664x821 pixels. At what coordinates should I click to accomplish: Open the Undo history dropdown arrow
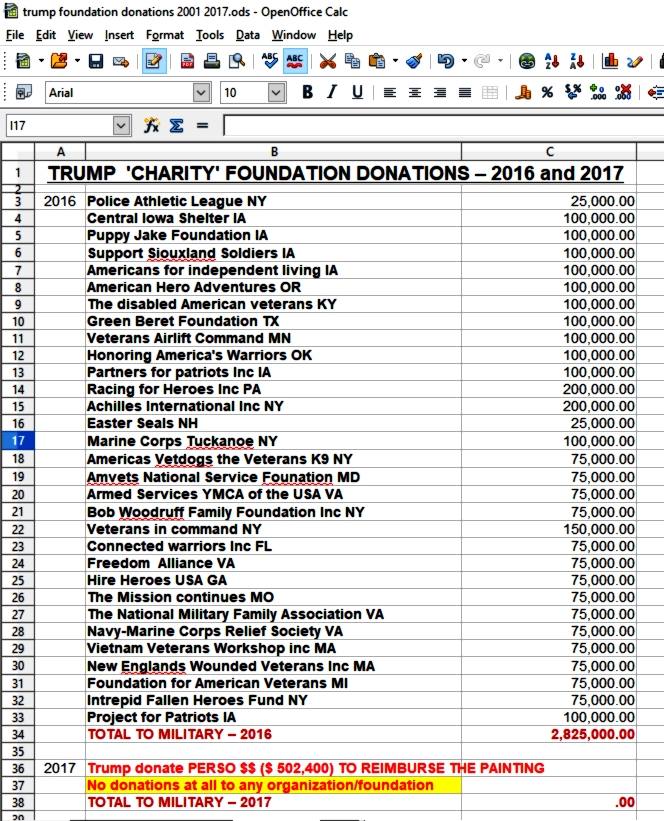pos(464,61)
